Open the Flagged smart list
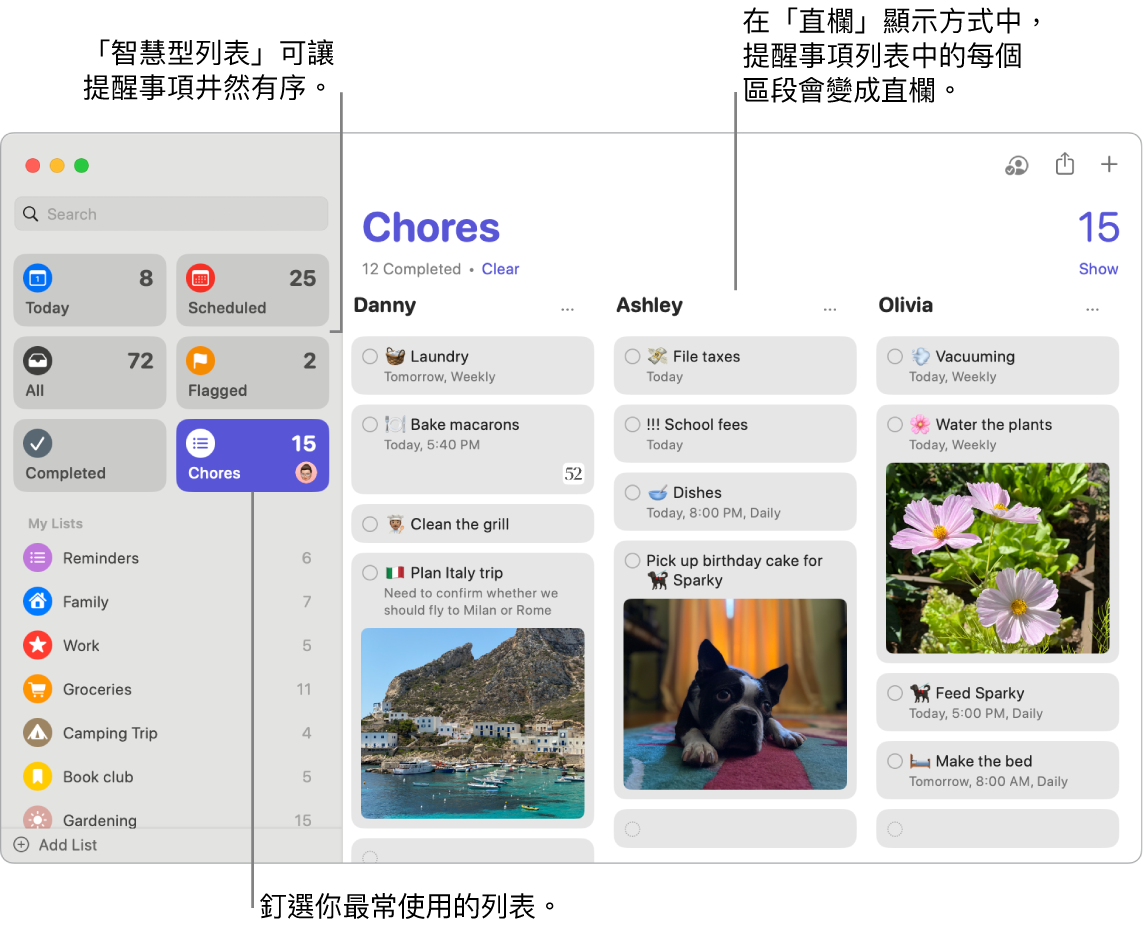1144x926 pixels. (x=252, y=373)
